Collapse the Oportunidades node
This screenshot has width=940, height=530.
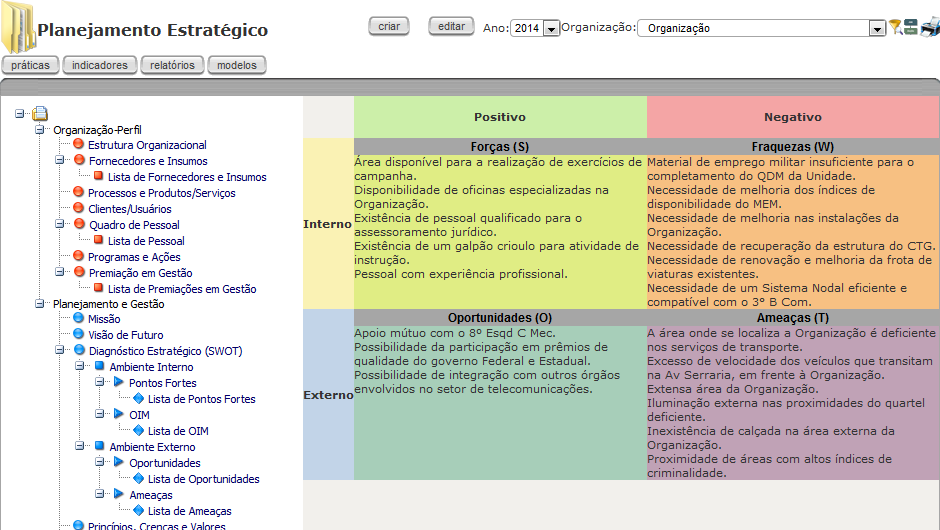[x=100, y=462]
